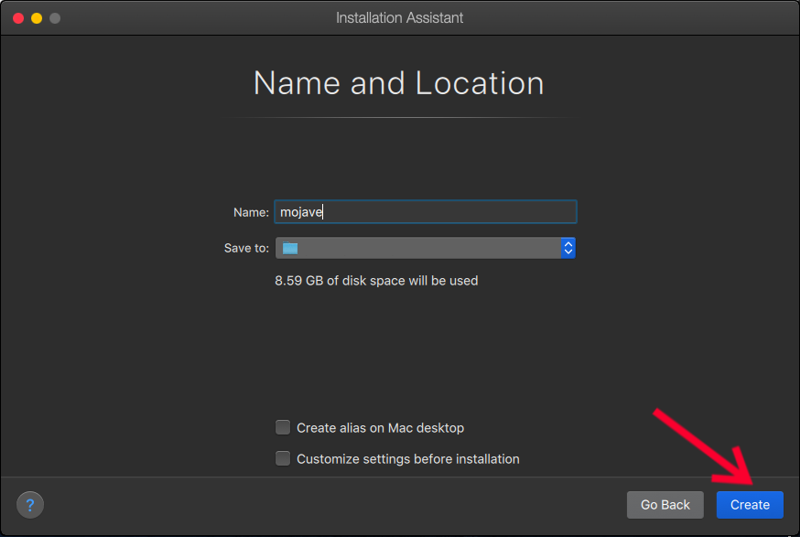Viewport: 800px width, 537px height.
Task: Click the Name and Location heading
Action: pos(399,83)
